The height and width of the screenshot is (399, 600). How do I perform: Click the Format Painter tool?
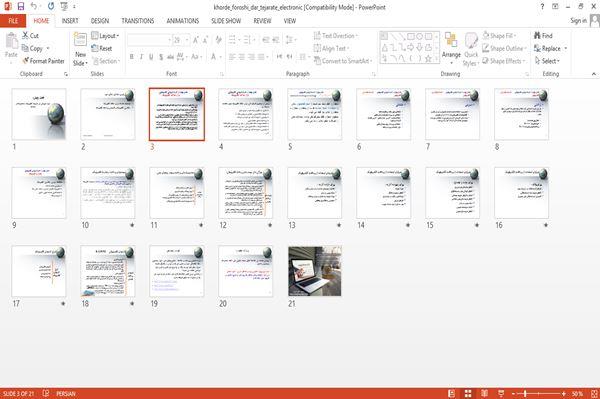(x=43, y=61)
